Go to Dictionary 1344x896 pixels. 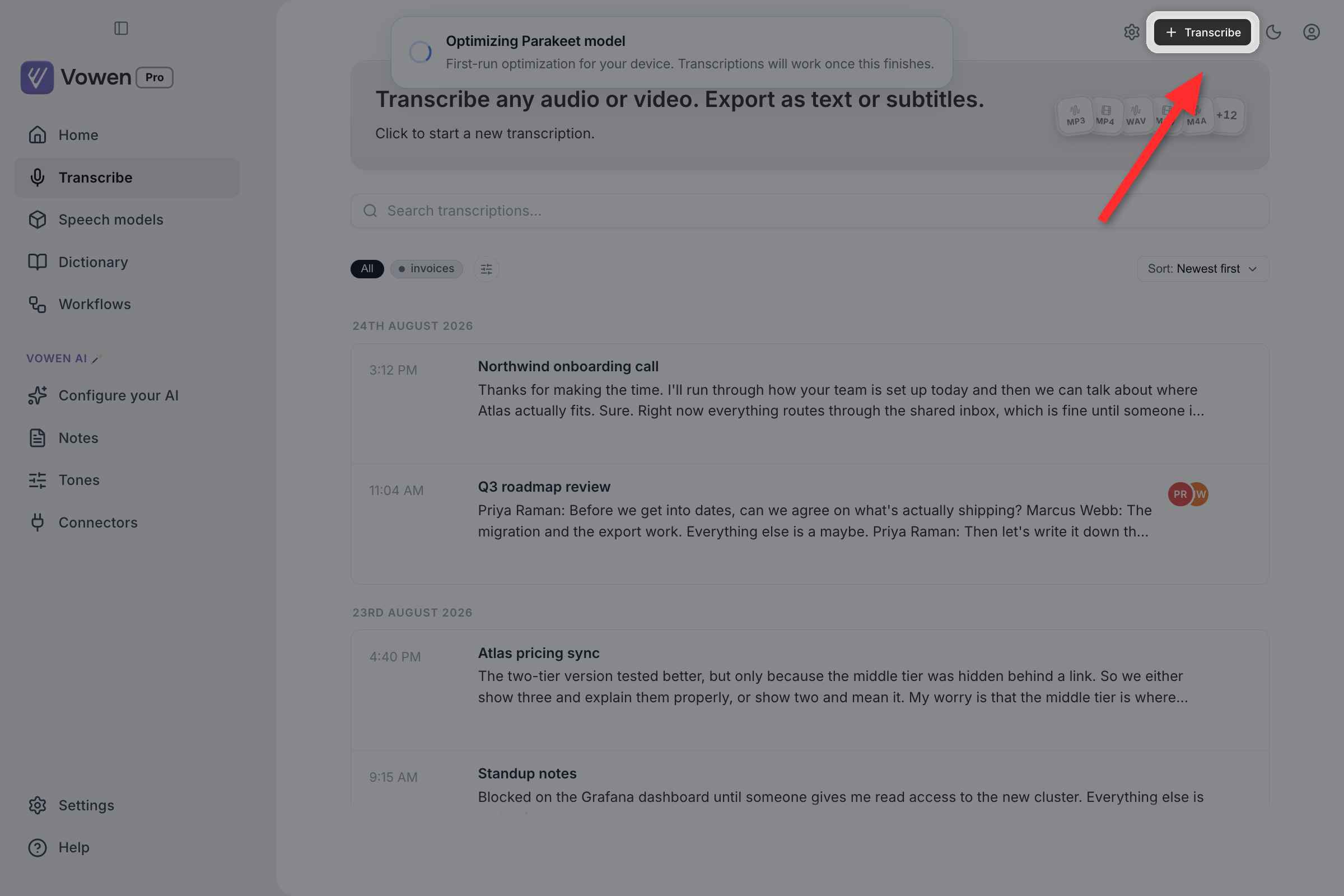[127, 262]
